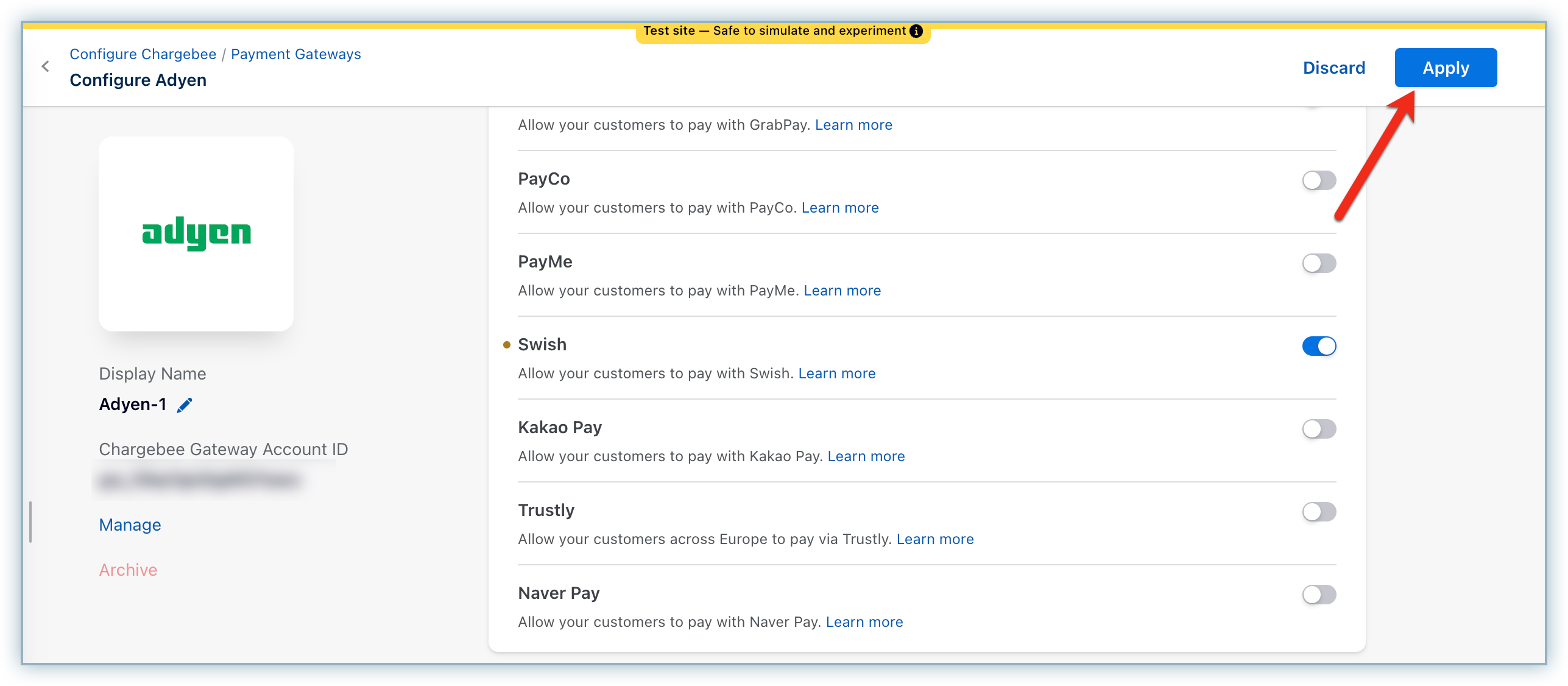Click the PayMe heading
1568x686 pixels.
(545, 262)
